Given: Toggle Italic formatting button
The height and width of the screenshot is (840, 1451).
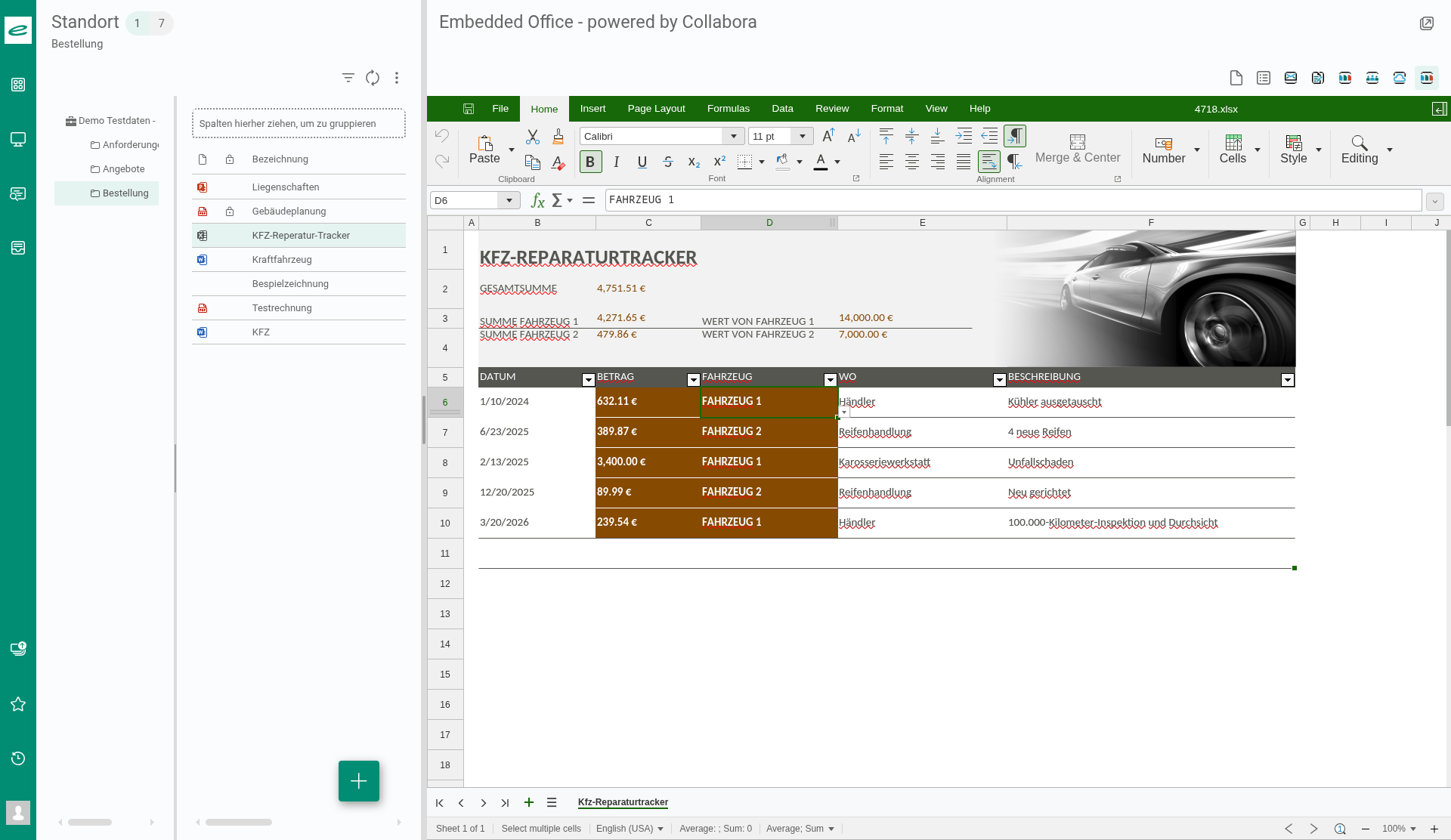Looking at the screenshot, I should pyautogui.click(x=617, y=162).
